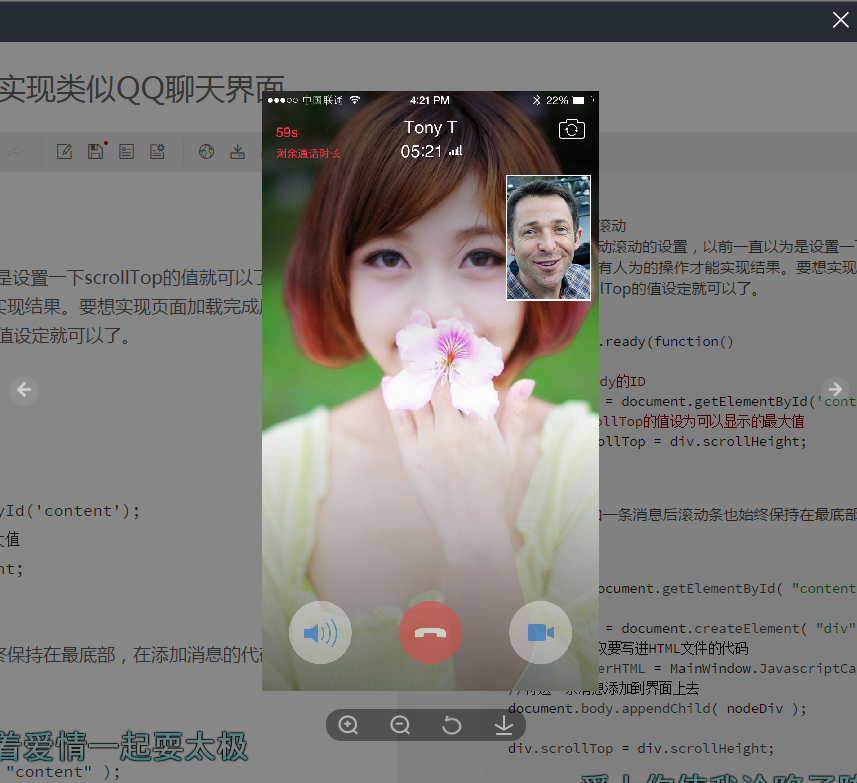Image resolution: width=857 pixels, height=783 pixels.
Task: Click the title text '实现类似QQ聊天界面'
Action: [x=142, y=89]
